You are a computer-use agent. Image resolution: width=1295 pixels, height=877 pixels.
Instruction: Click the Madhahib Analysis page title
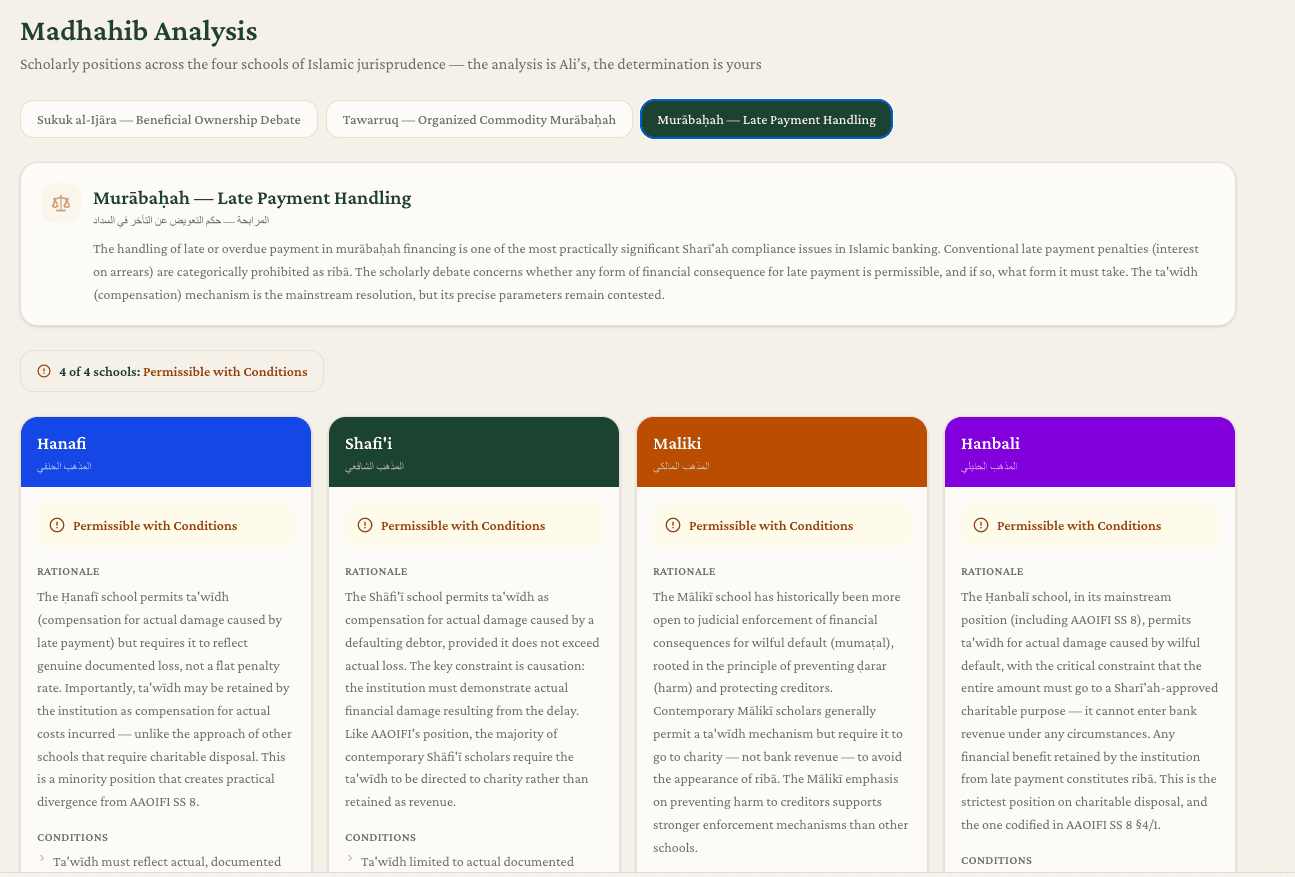pos(138,31)
